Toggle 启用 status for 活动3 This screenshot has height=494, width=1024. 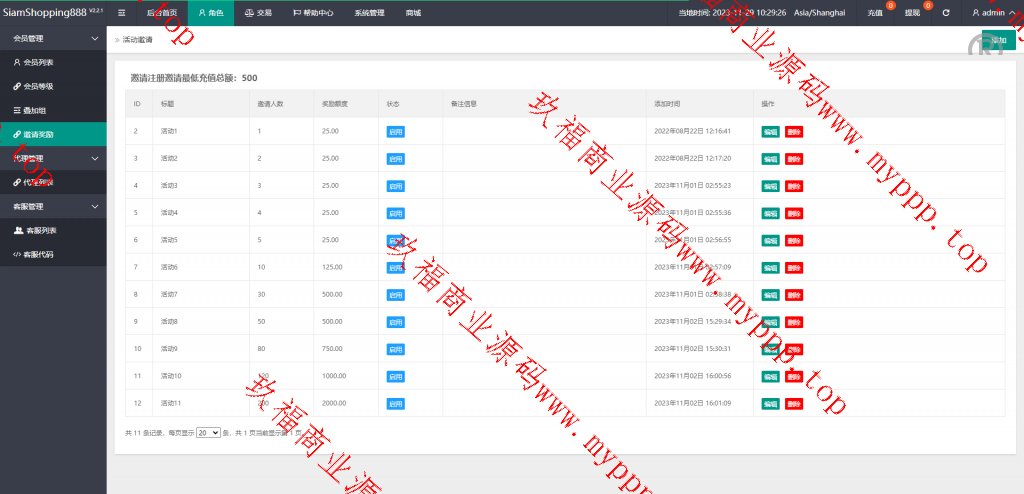(x=395, y=186)
